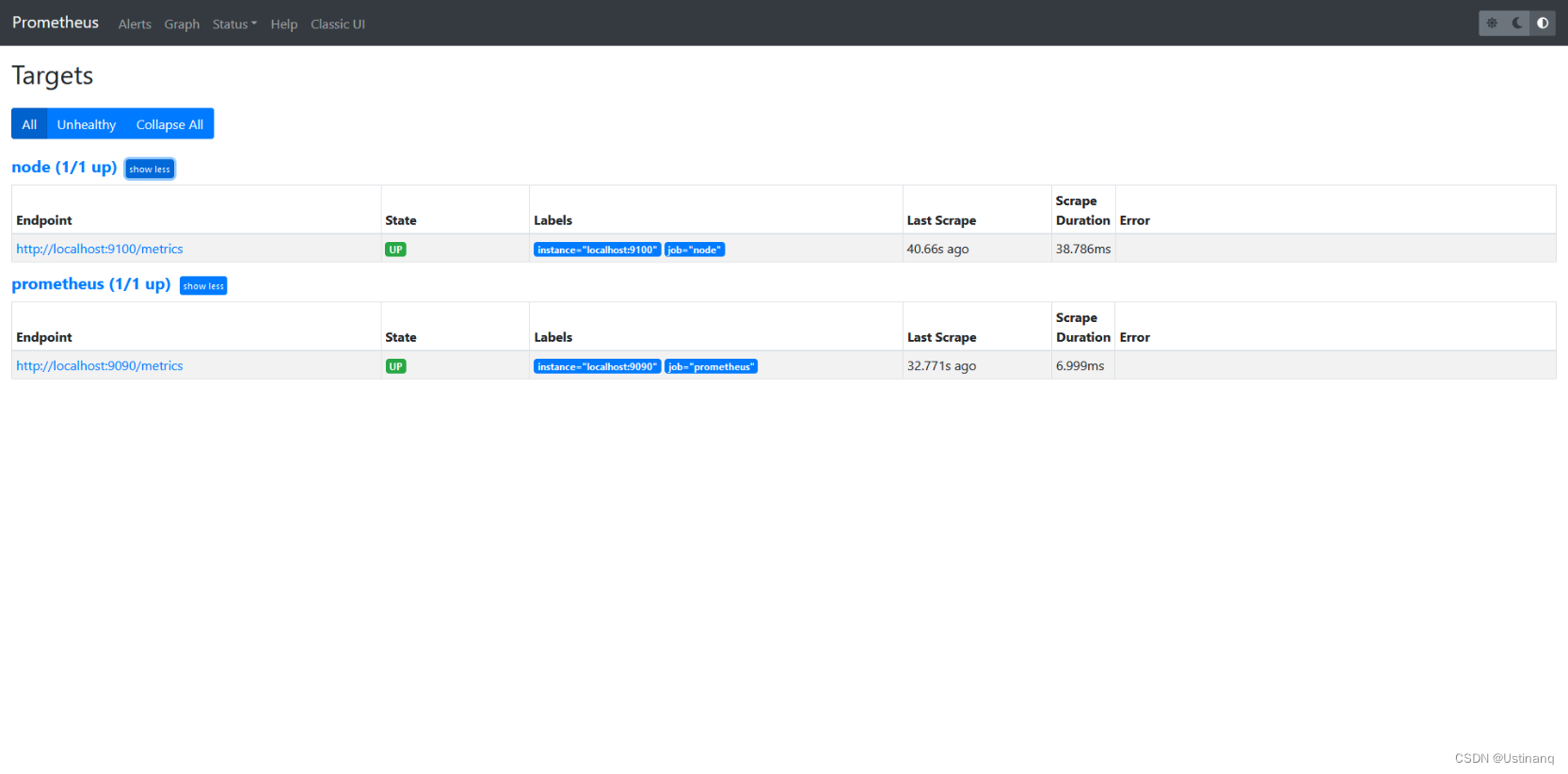The image size is (1568, 774).
Task: Open the prometheus (1/1 up) heading link
Action: 91,284
